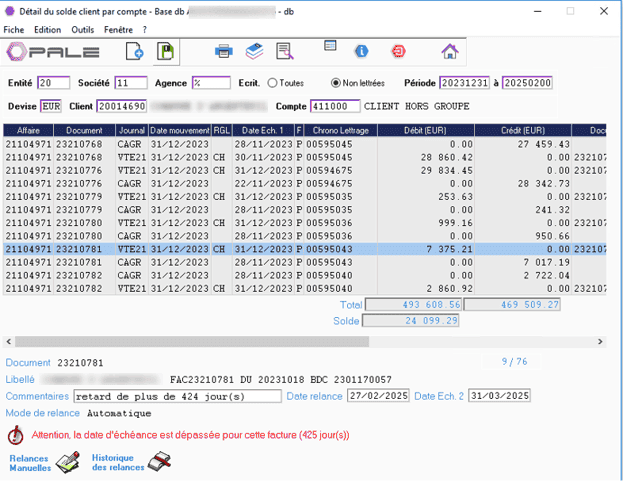Select the row with debit 29 834.45
The height and width of the screenshot is (490, 623).
click(305, 170)
